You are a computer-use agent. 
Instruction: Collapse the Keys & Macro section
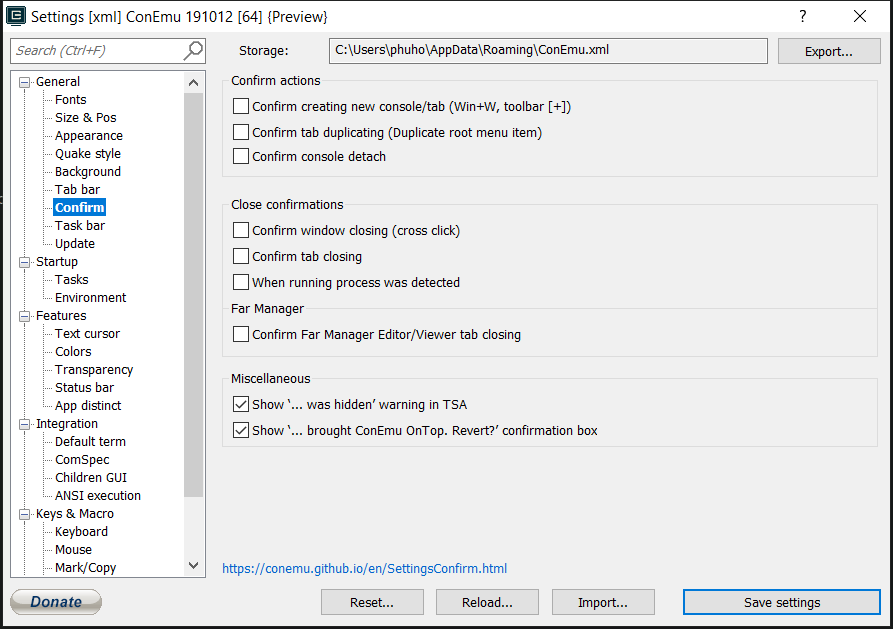tap(24, 513)
